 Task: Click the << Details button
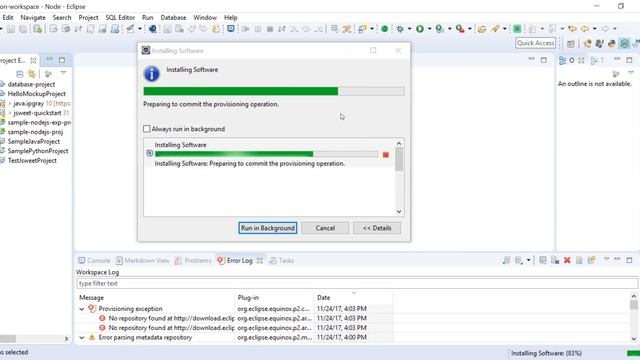(377, 228)
